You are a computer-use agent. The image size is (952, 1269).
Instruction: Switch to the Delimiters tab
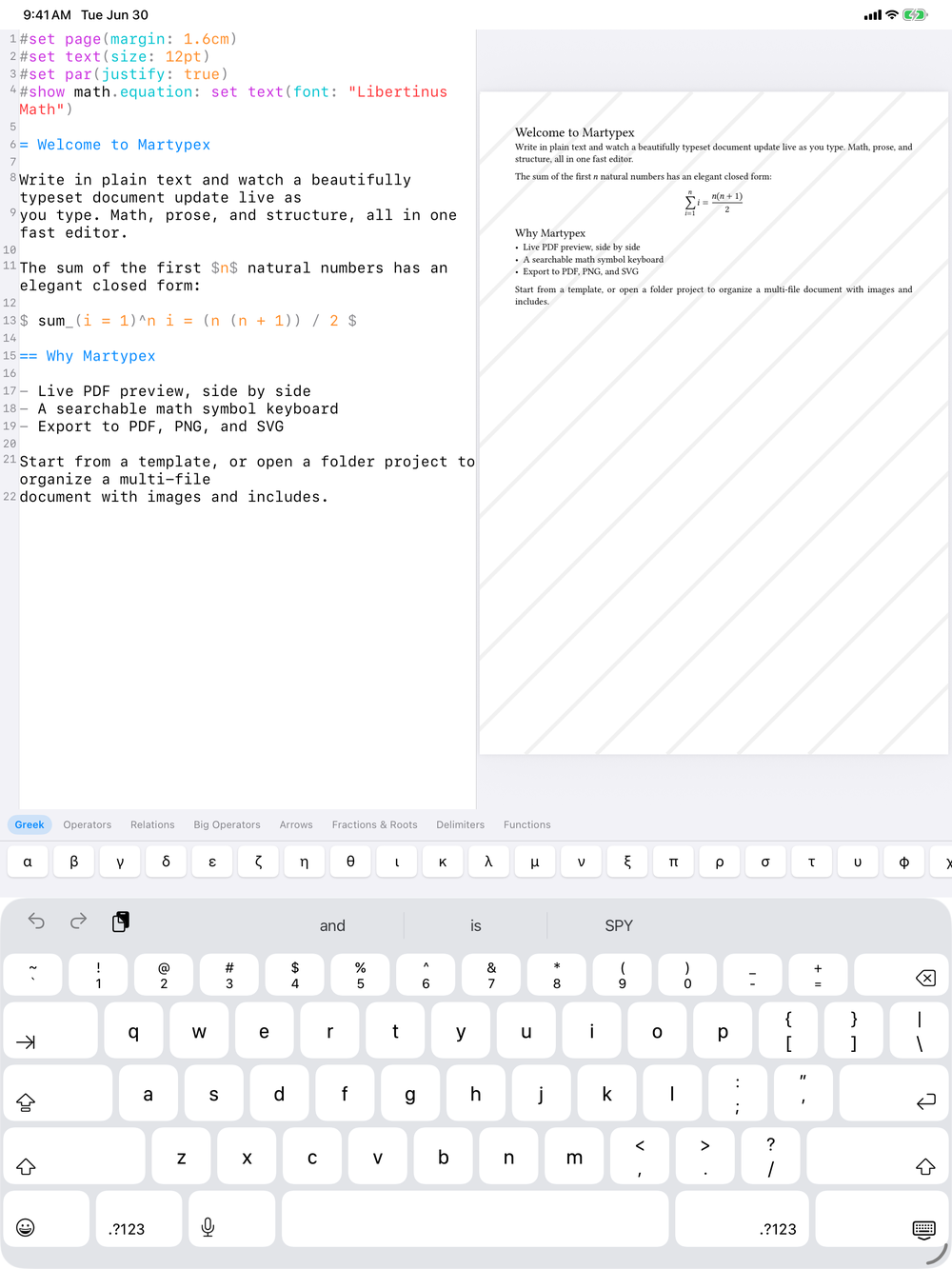click(x=460, y=824)
